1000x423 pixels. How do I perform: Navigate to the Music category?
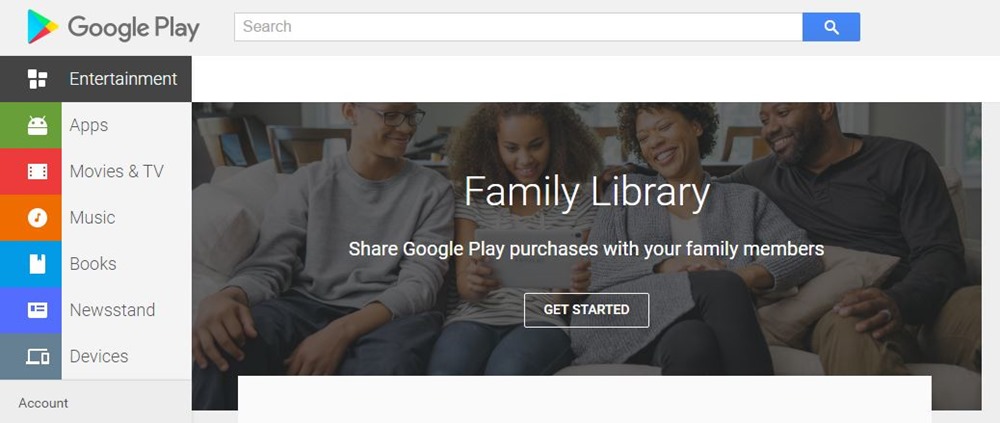92,217
